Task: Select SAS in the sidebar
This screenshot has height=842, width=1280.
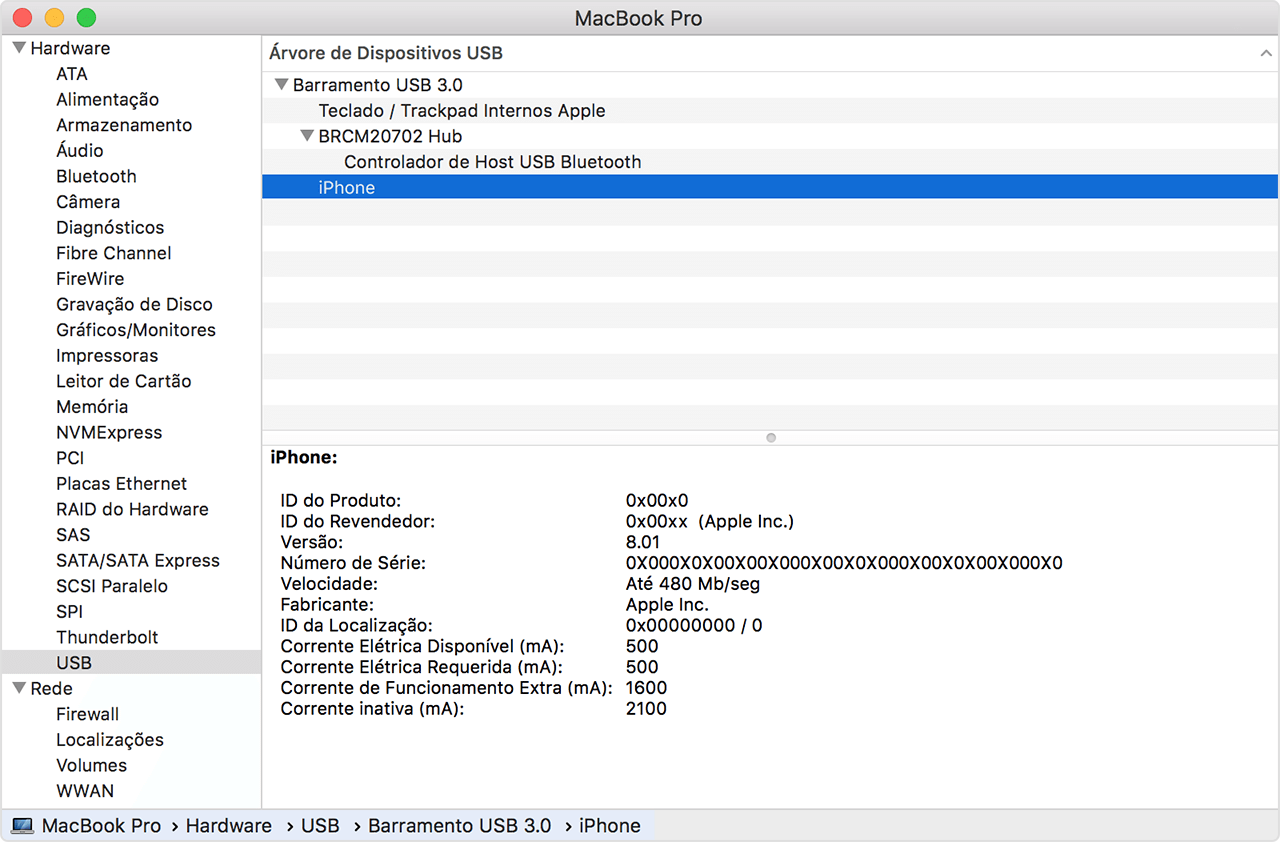Action: click(73, 535)
